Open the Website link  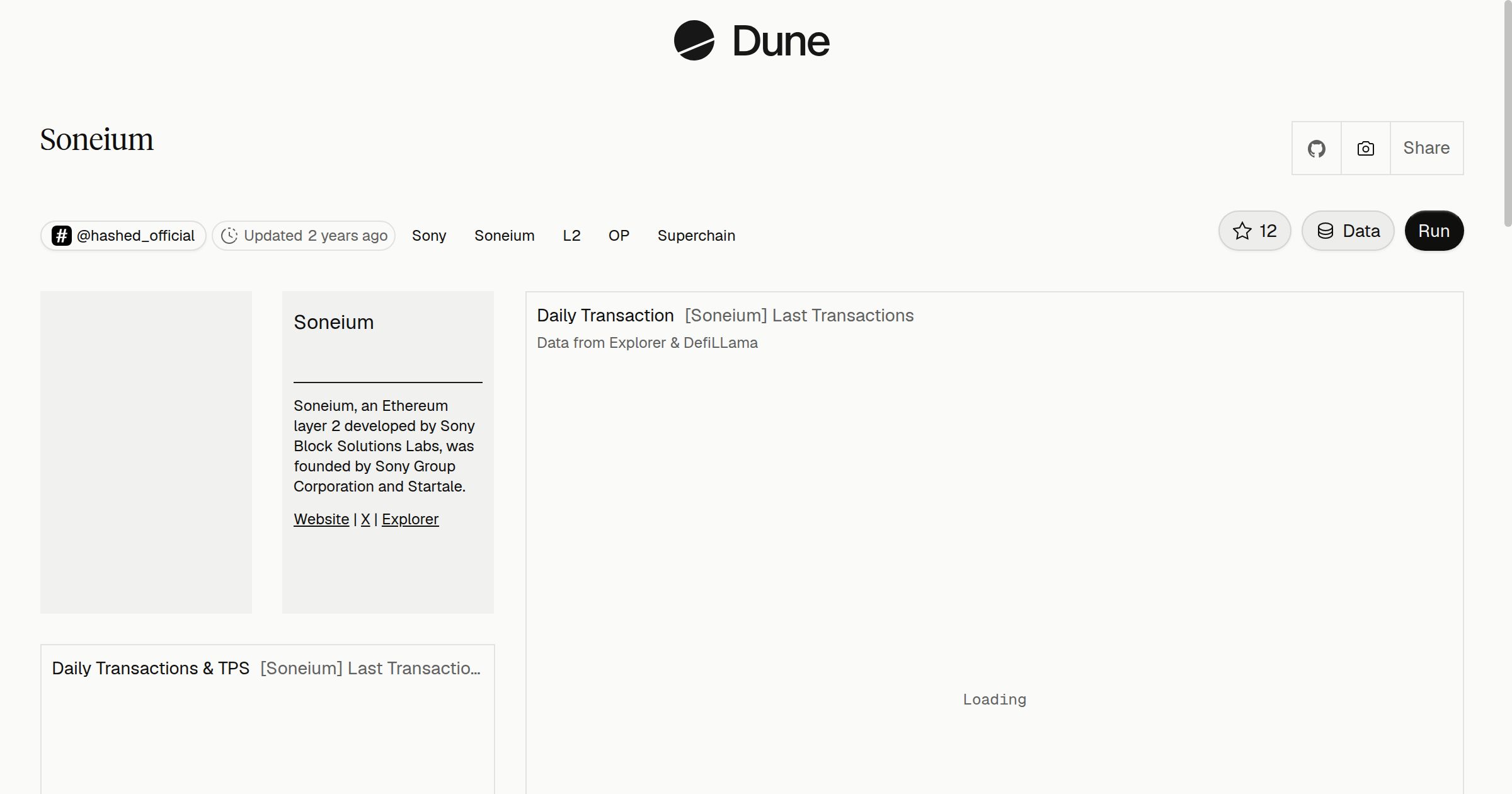tap(321, 519)
